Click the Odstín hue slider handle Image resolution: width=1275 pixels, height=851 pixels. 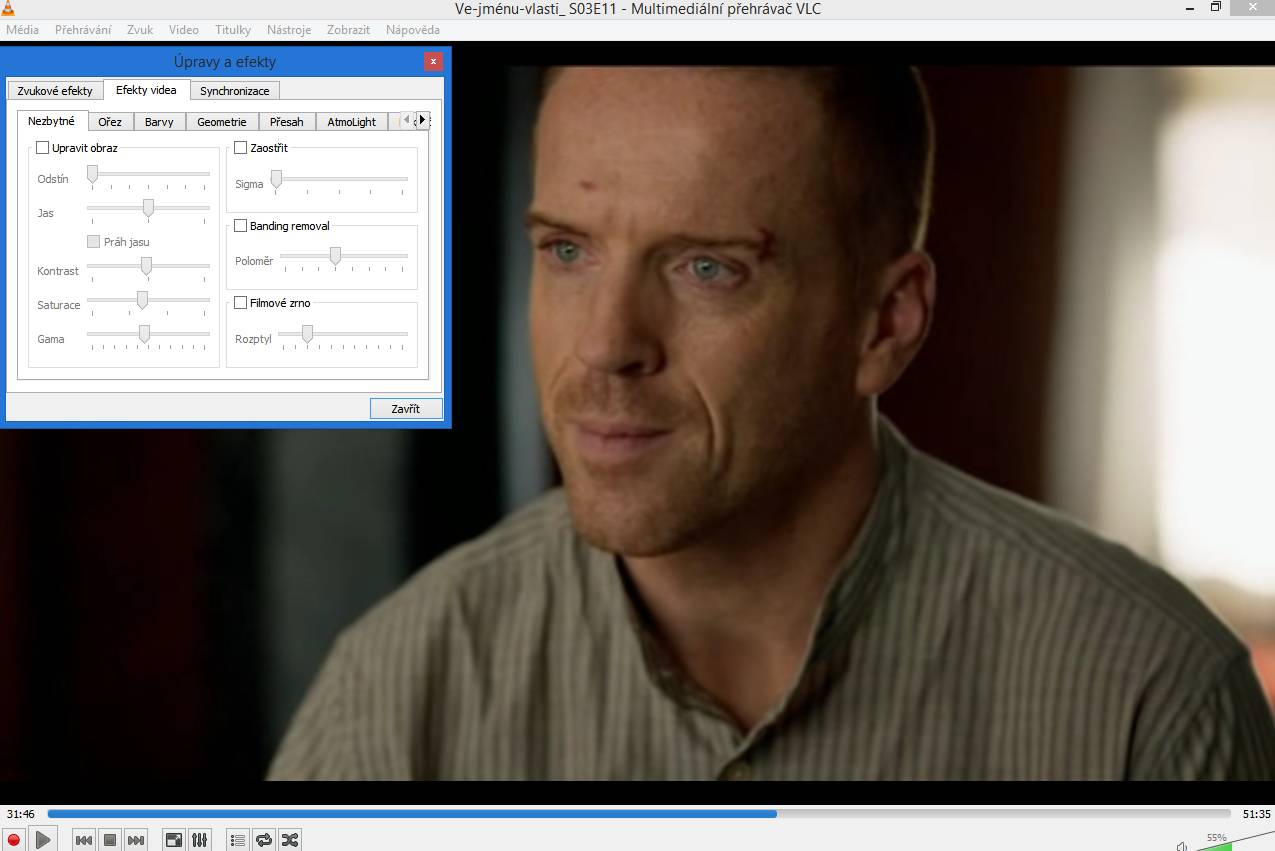pos(92,175)
